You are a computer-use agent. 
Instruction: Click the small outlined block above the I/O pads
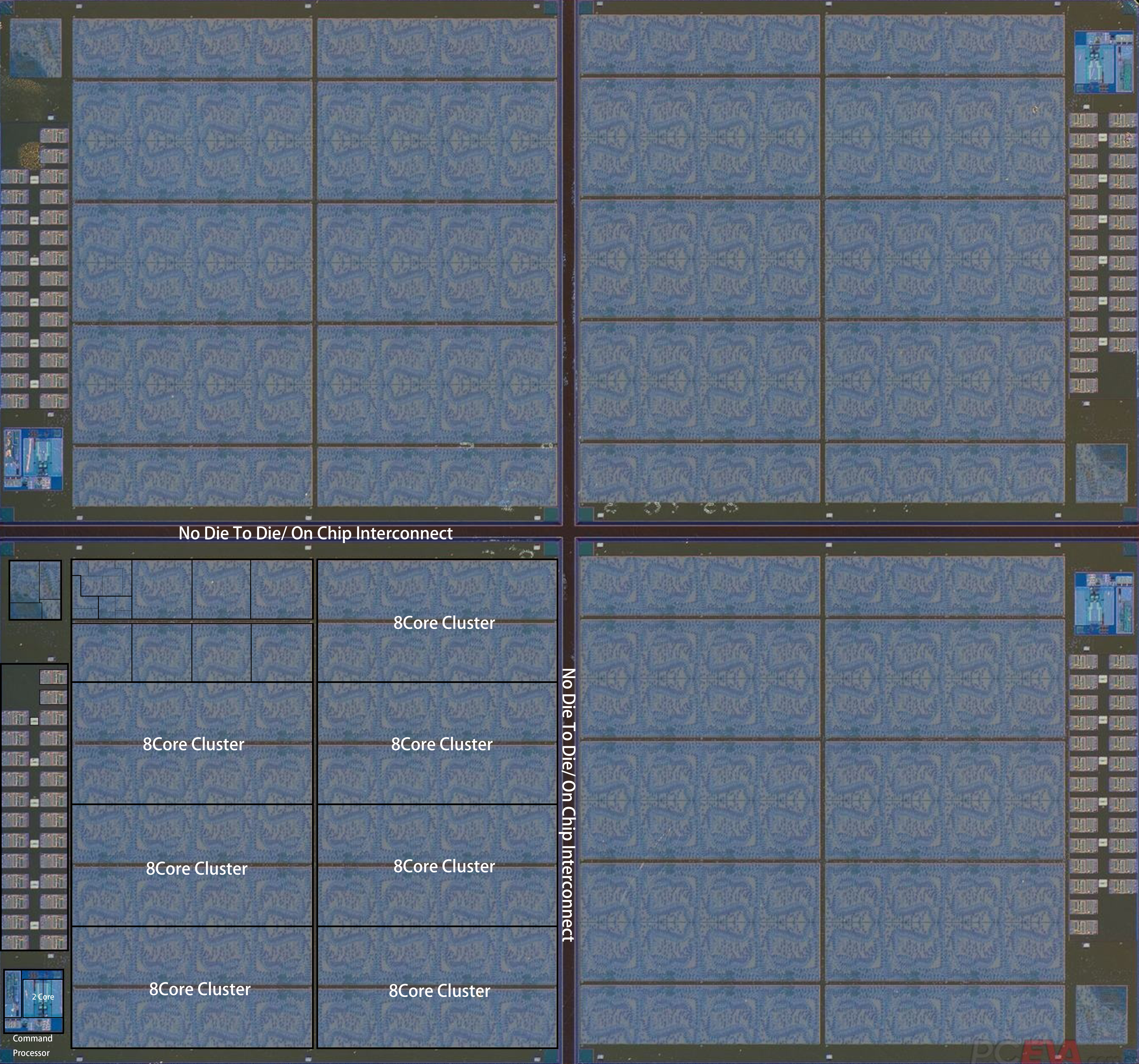coord(35,590)
